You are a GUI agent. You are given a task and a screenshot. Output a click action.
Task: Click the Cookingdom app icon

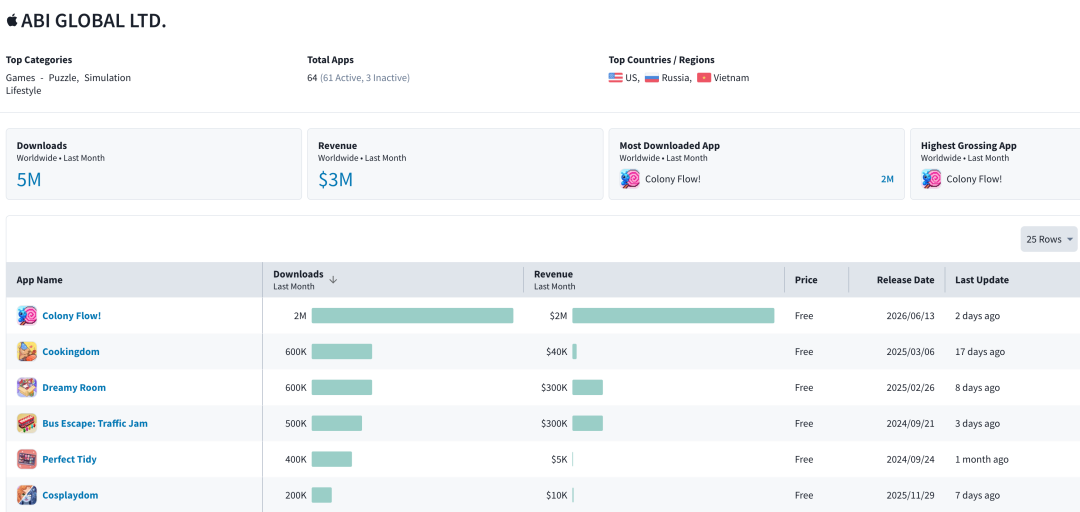[27, 351]
